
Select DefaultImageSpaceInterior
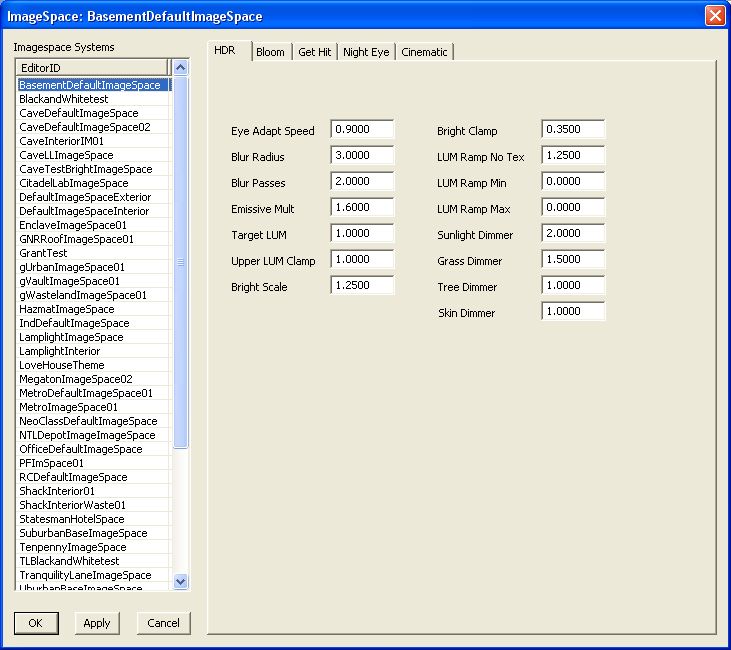coord(93,211)
